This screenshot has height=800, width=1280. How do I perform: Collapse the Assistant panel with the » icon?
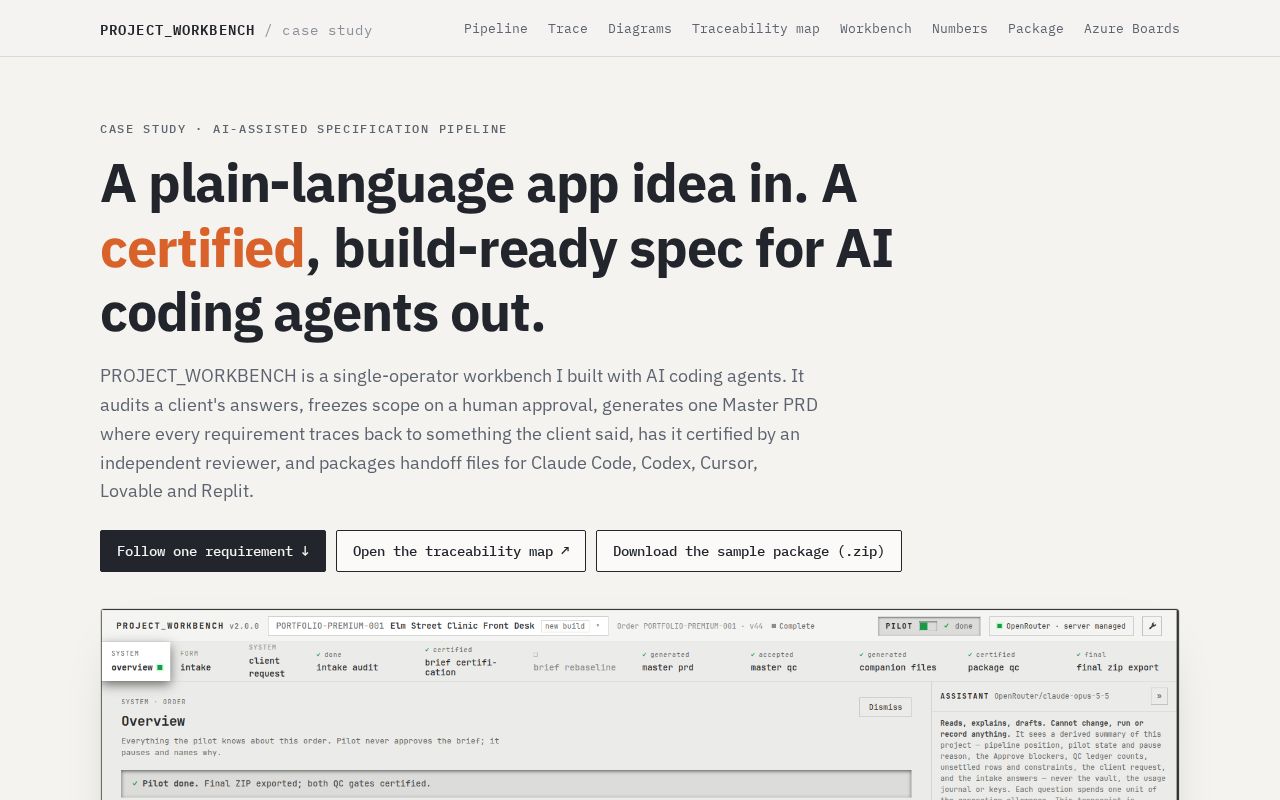(x=1159, y=696)
